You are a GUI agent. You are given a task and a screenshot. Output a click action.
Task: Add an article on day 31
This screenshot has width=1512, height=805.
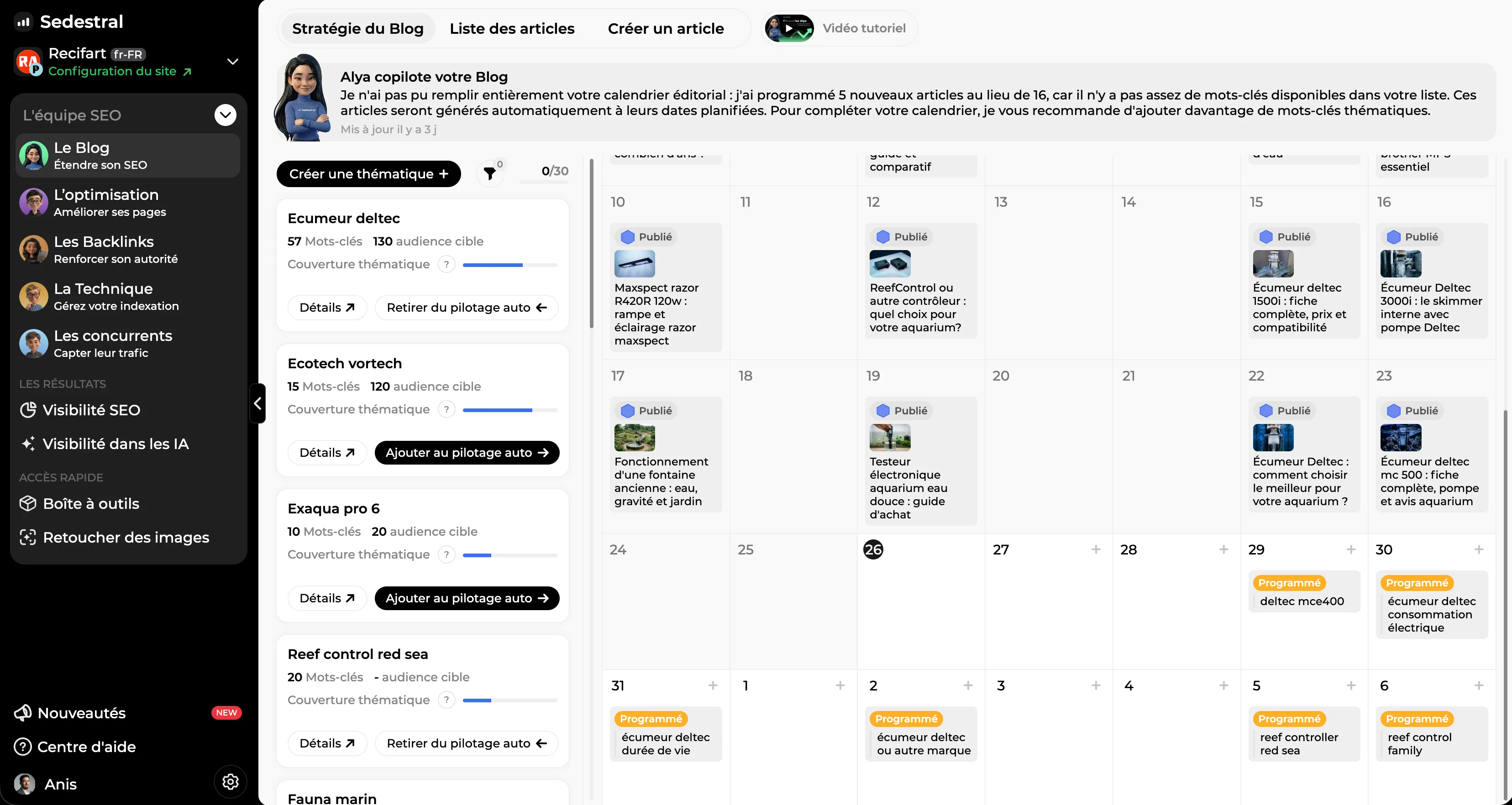[x=713, y=686]
